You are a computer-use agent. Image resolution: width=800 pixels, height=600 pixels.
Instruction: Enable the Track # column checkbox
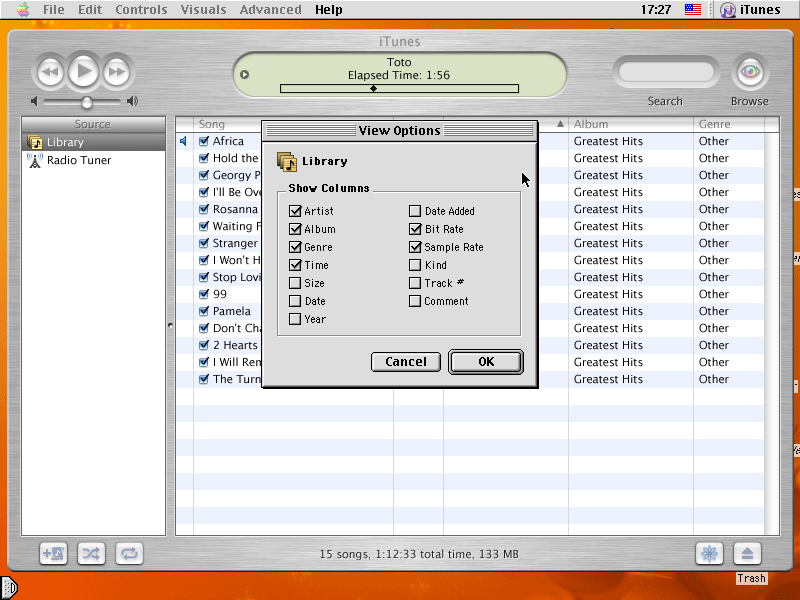pyautogui.click(x=415, y=283)
